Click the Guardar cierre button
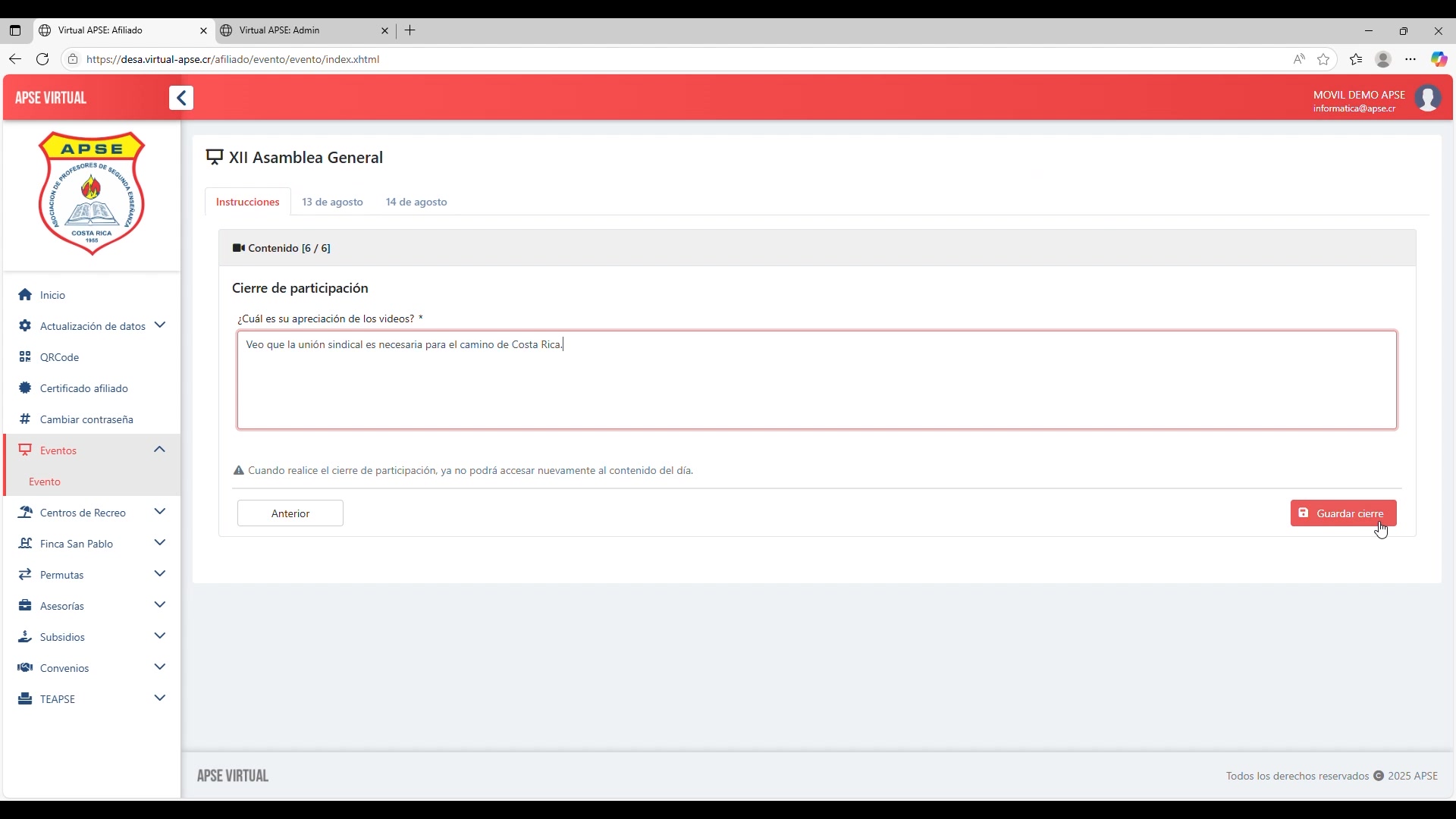 (1344, 513)
